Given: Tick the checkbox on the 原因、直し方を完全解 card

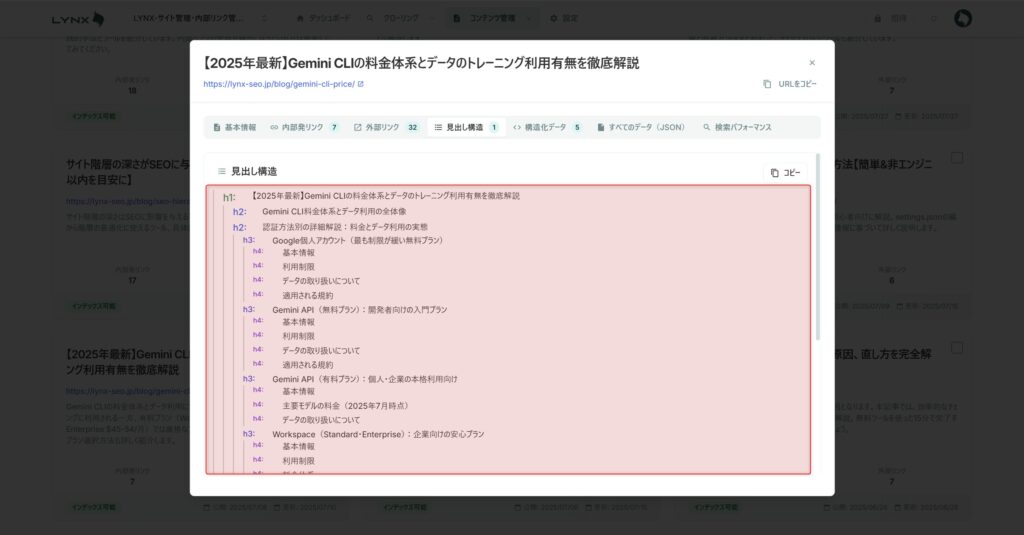Looking at the screenshot, I should click(957, 348).
